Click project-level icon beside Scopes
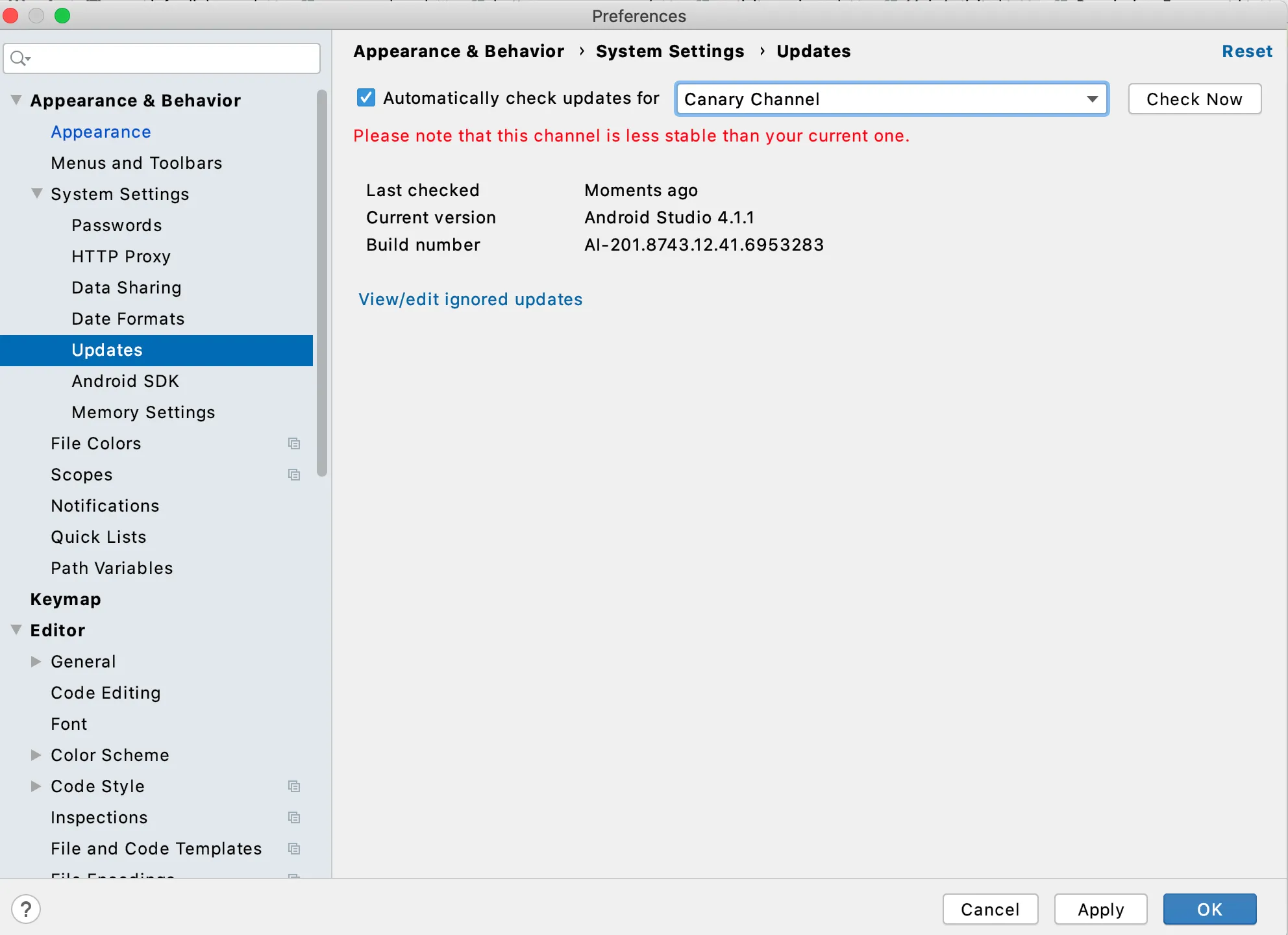 click(x=294, y=475)
